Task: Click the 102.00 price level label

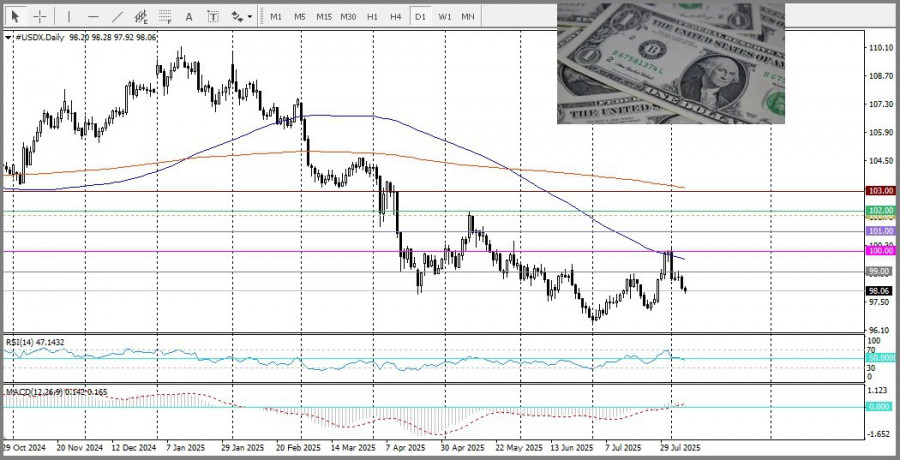Action: (881, 211)
